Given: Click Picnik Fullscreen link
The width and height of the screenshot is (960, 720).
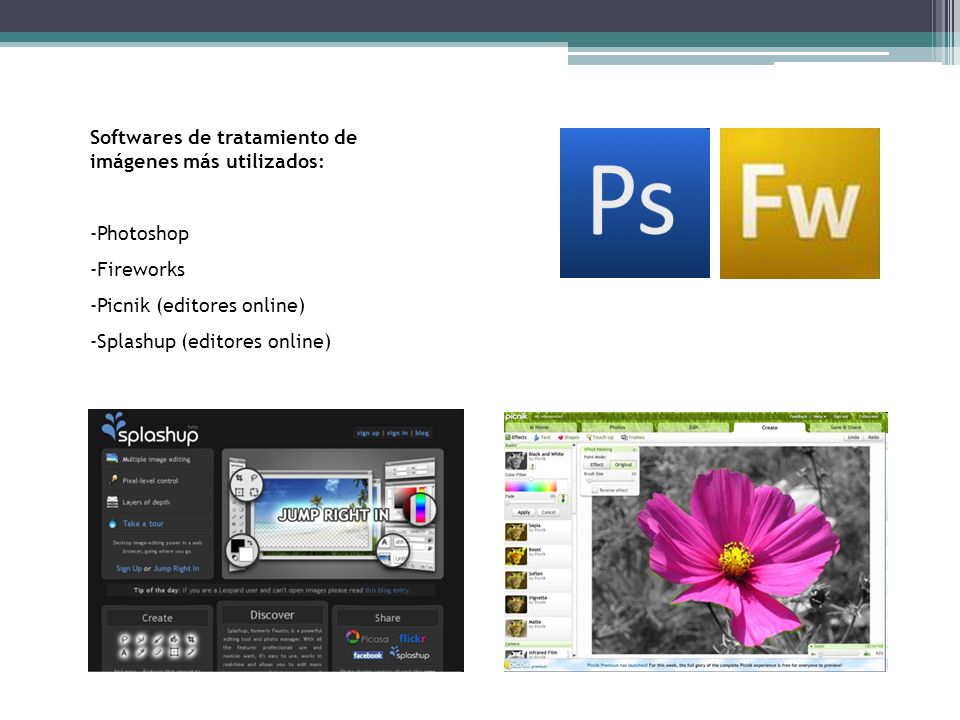Looking at the screenshot, I should point(869,416).
